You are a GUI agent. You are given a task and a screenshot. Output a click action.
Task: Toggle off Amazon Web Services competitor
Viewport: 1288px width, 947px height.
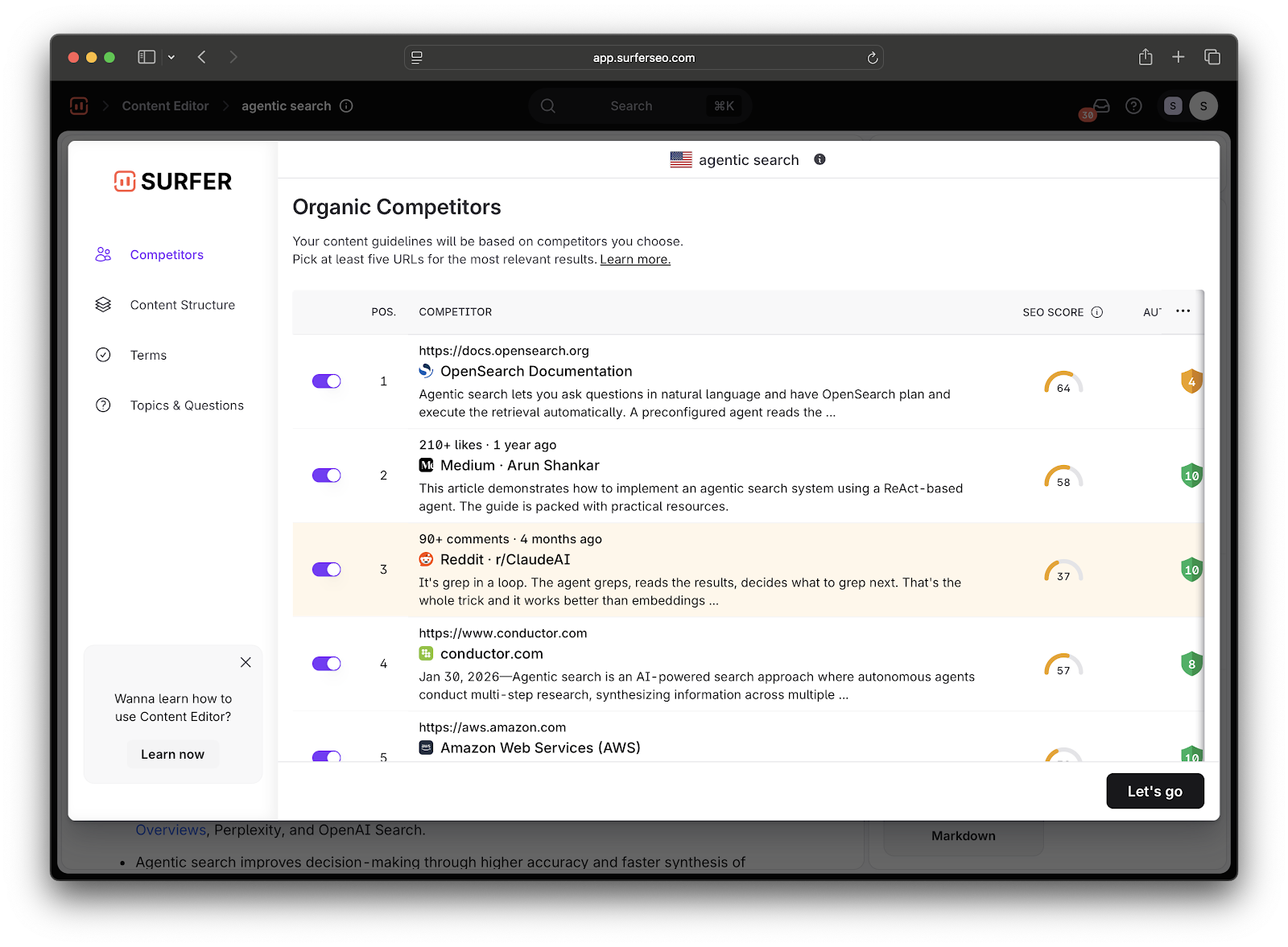(x=327, y=756)
